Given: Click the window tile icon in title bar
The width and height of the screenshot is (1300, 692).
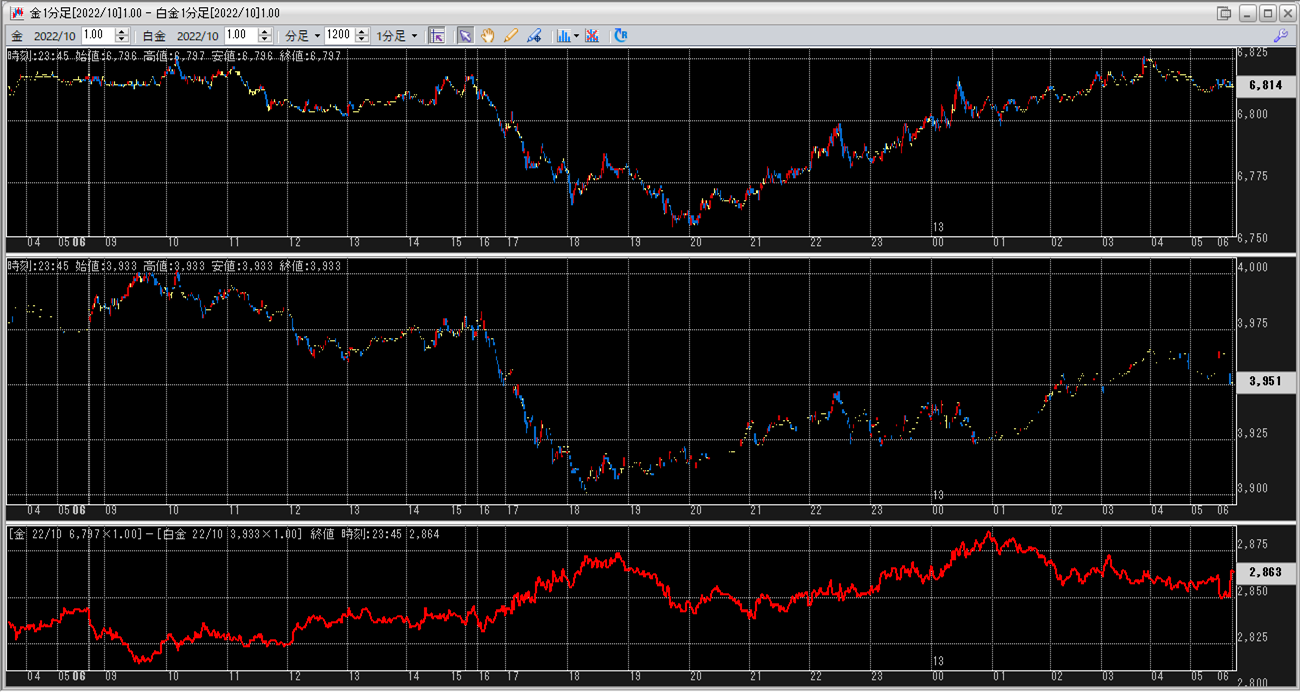Looking at the screenshot, I should (x=1224, y=13).
